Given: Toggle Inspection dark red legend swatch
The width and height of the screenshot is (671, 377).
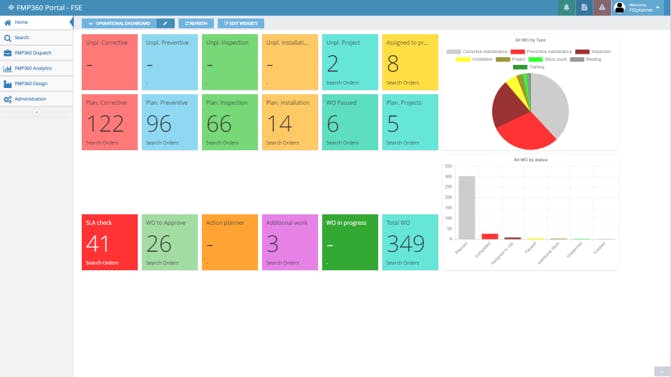Looking at the screenshot, I should pyautogui.click(x=582, y=52).
